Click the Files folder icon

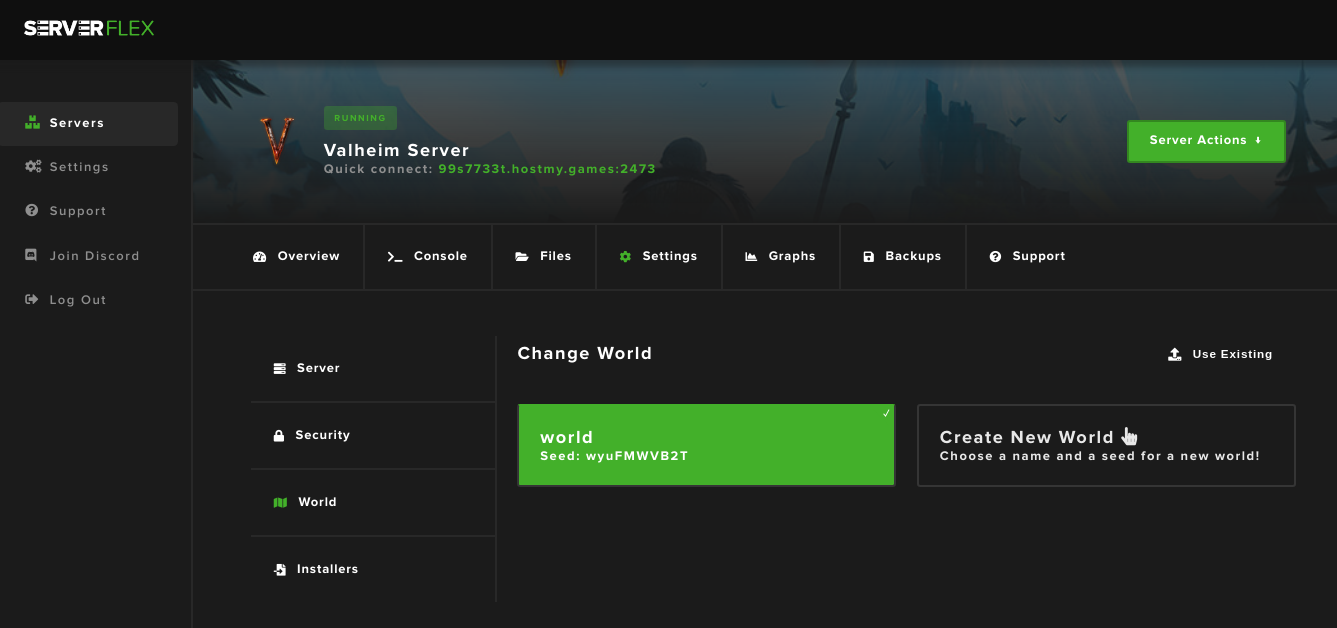pos(522,257)
